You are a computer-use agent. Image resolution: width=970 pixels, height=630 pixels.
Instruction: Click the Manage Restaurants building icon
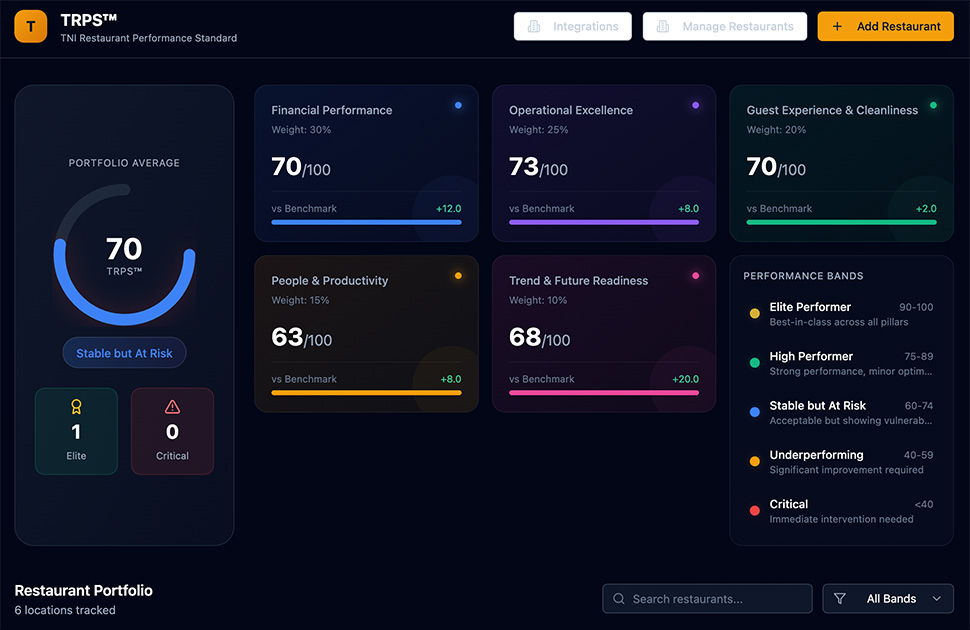[662, 27]
